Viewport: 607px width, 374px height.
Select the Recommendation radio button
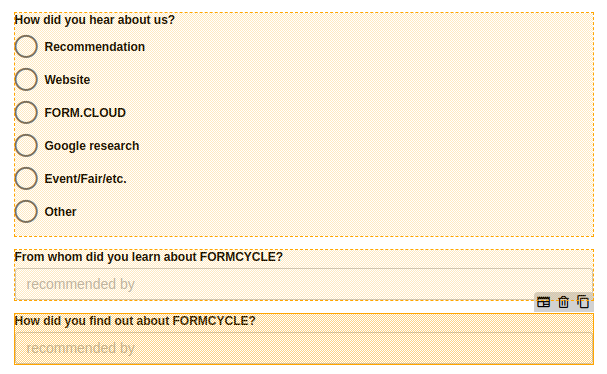click(x=26, y=46)
